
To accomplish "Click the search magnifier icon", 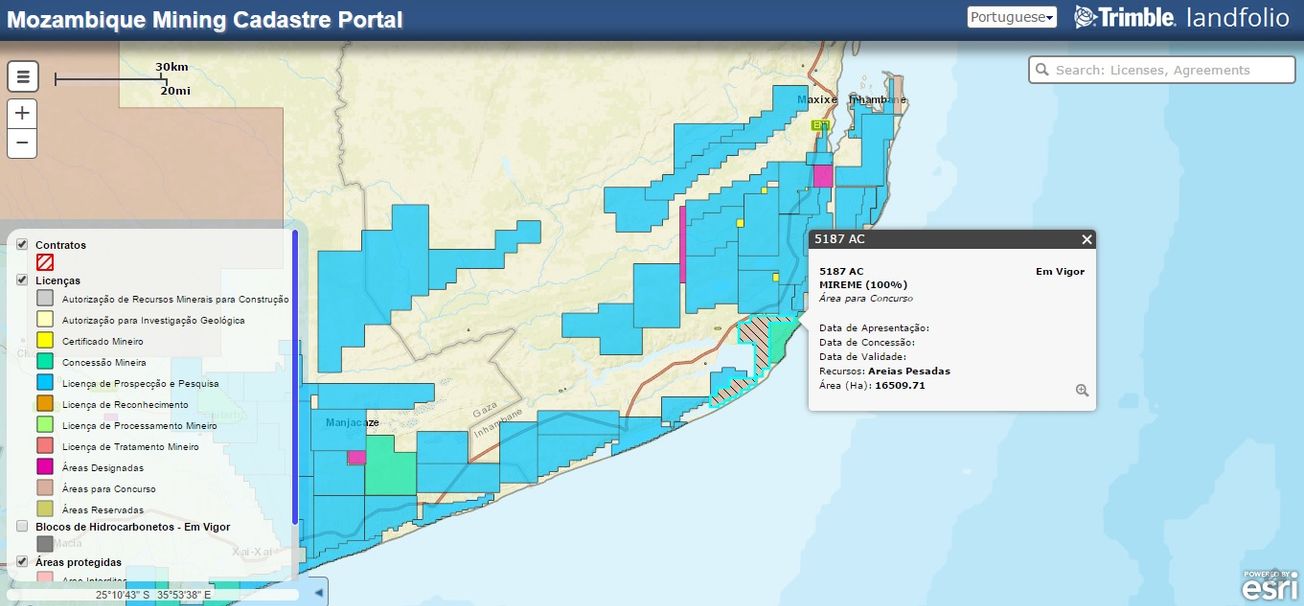I will [1042, 70].
